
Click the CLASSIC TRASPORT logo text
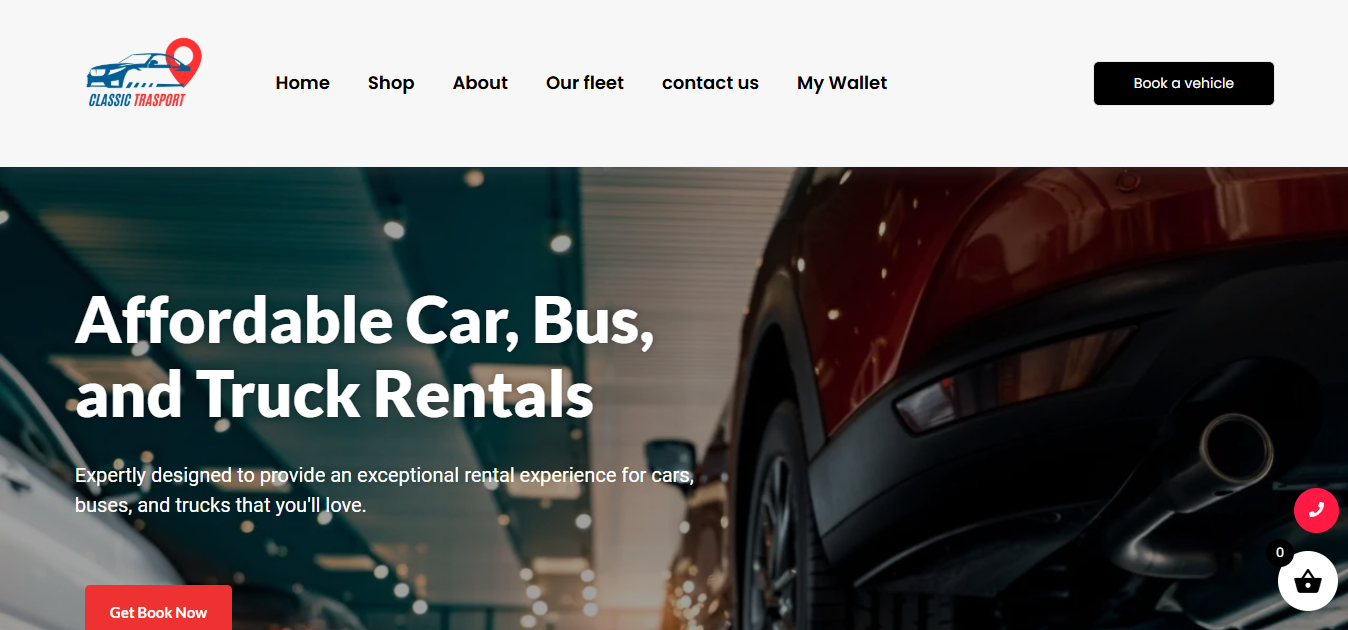point(137,100)
